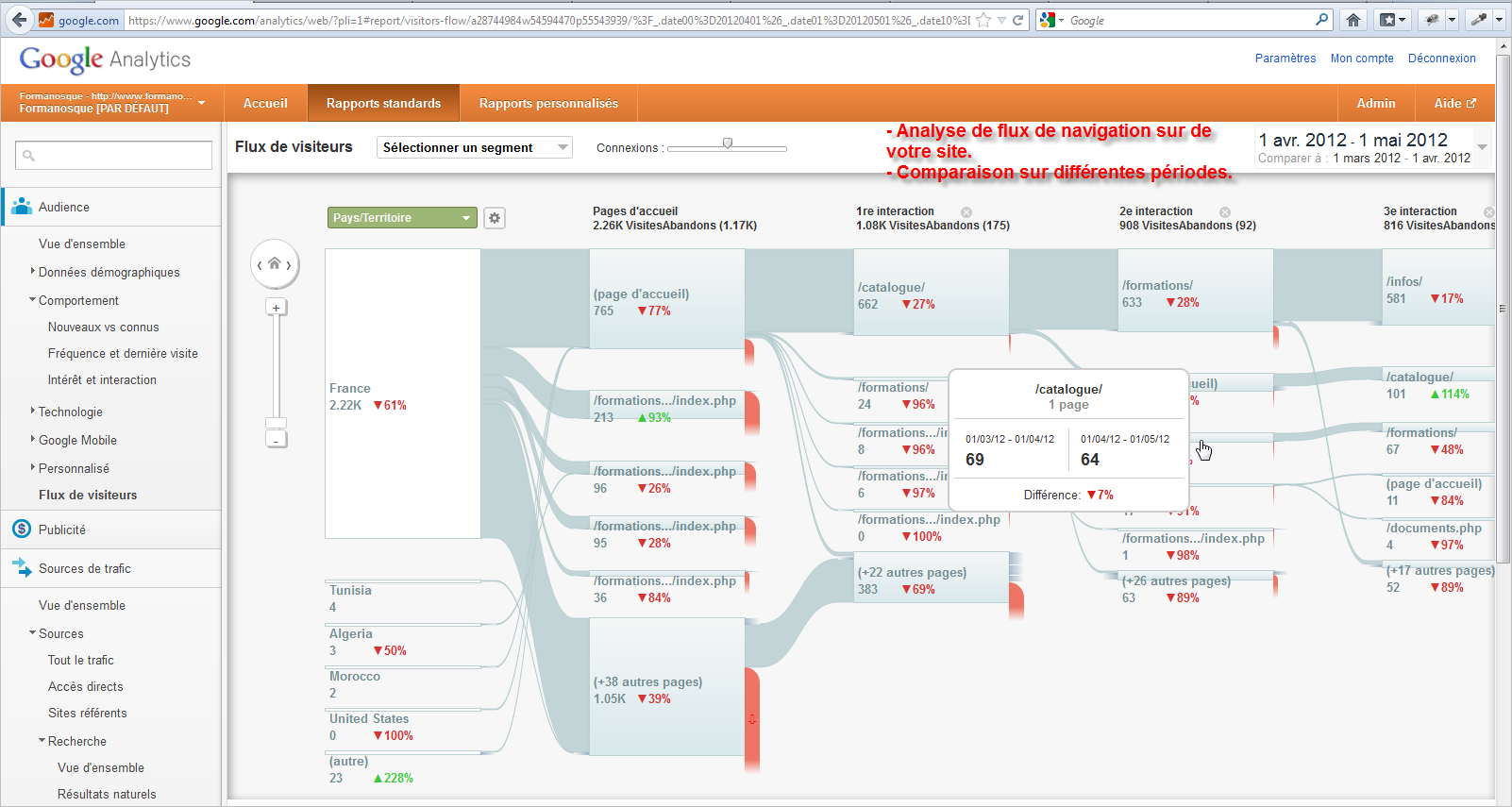Open Aide help tab

[1454, 103]
